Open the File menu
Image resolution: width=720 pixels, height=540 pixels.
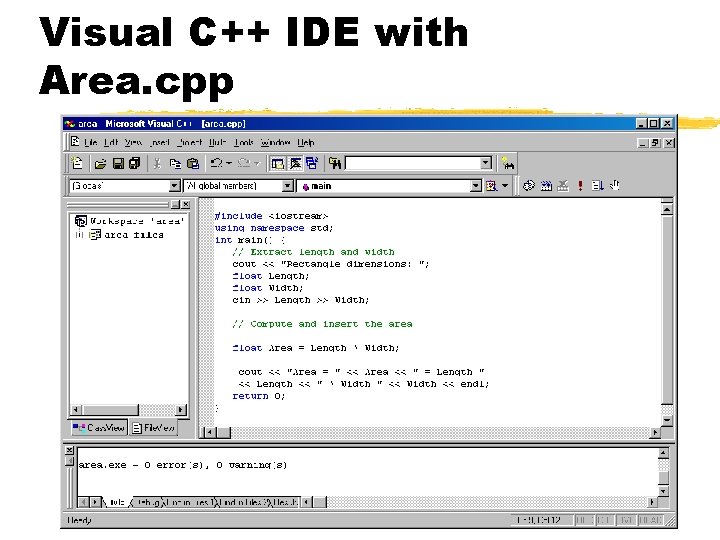coord(90,142)
